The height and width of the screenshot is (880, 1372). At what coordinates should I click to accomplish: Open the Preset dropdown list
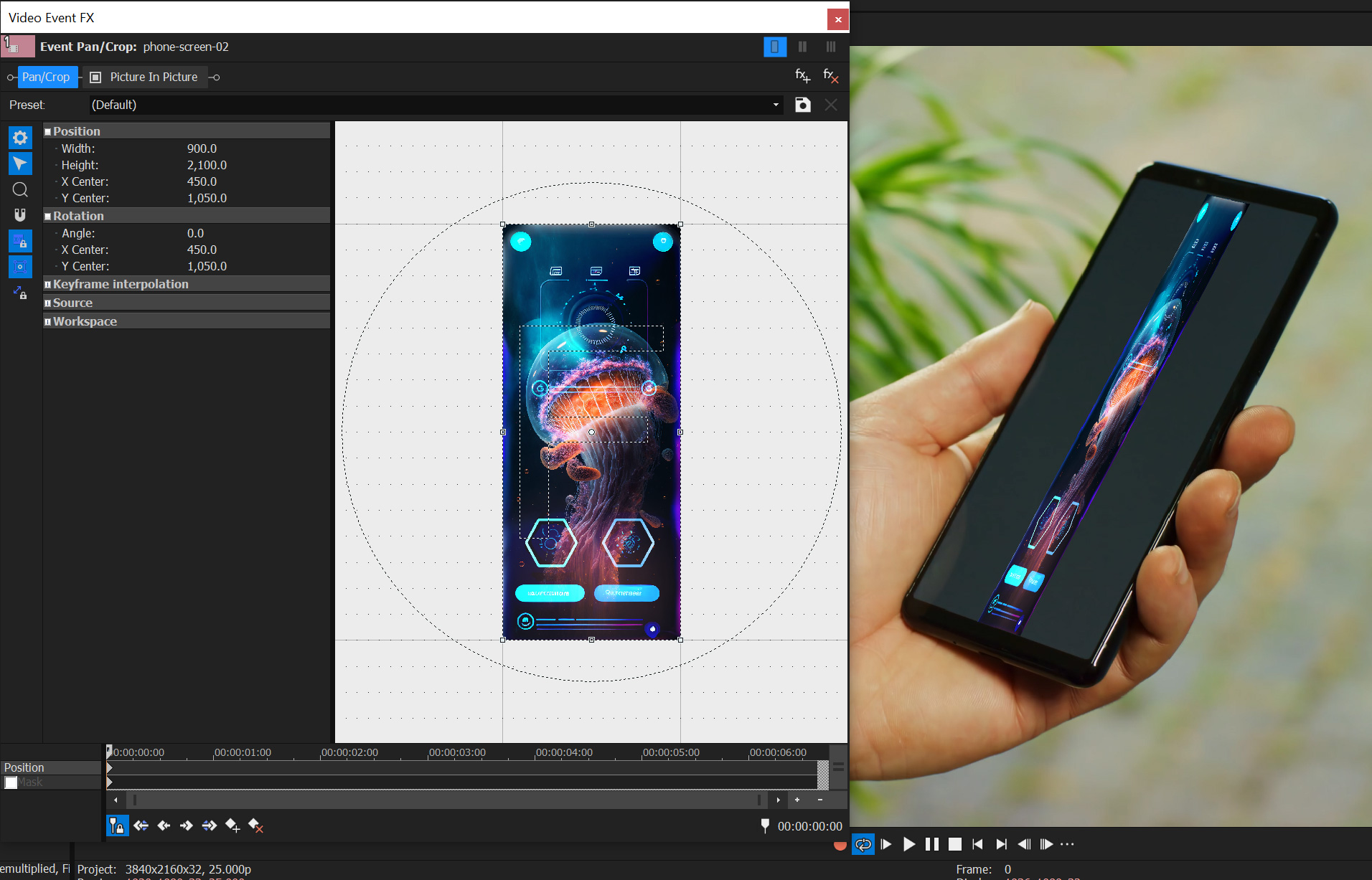[x=776, y=105]
